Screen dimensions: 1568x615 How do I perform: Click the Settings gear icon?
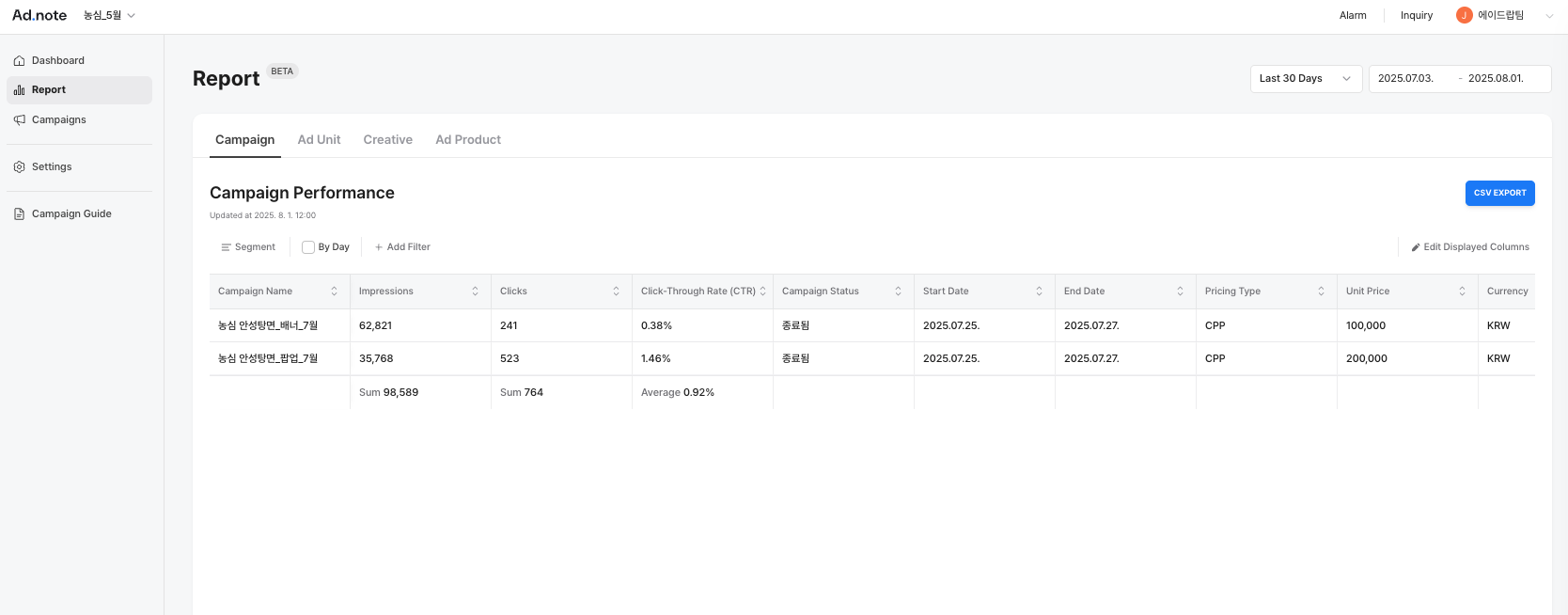tap(19, 167)
